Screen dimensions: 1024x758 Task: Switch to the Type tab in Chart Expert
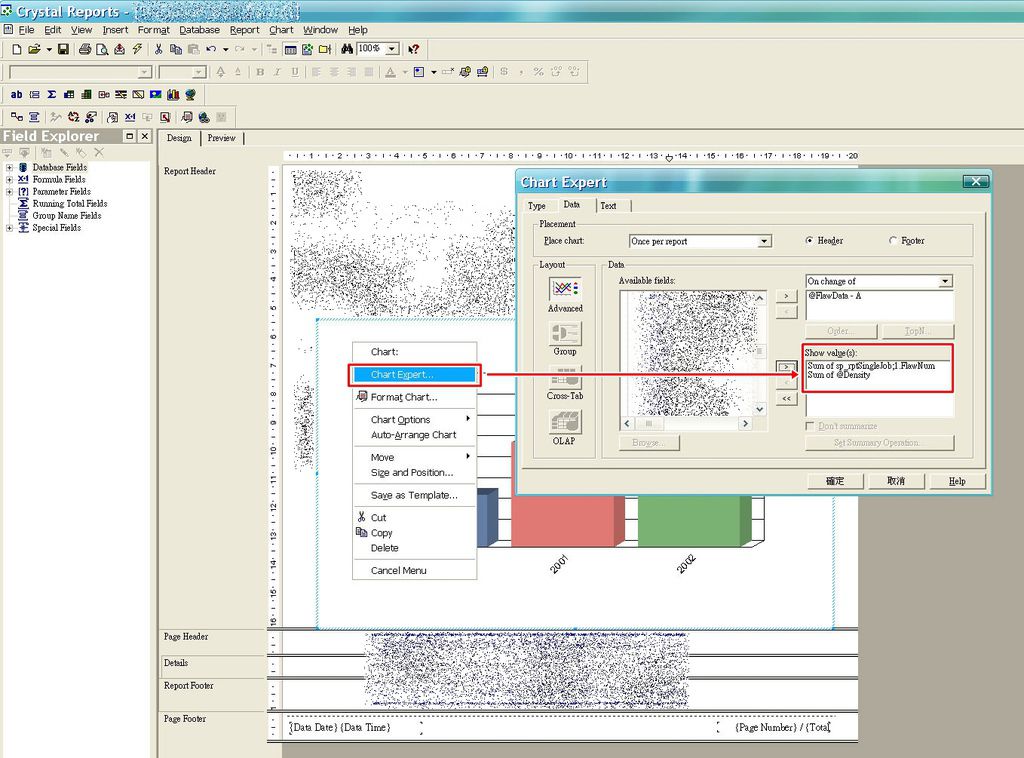point(537,206)
